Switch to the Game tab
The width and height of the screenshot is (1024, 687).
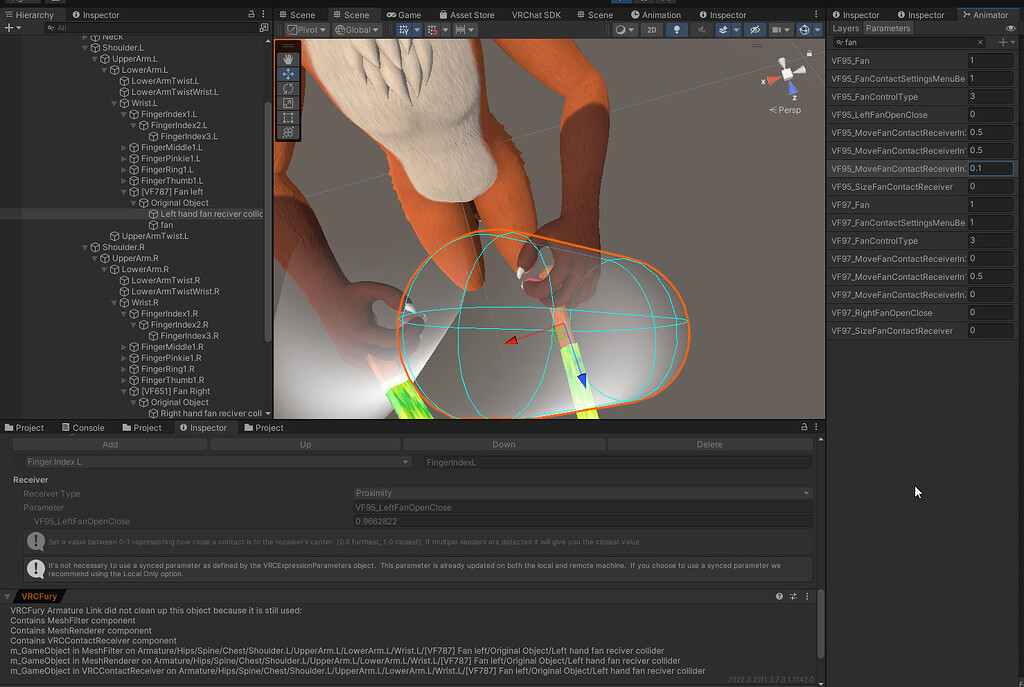(x=405, y=14)
